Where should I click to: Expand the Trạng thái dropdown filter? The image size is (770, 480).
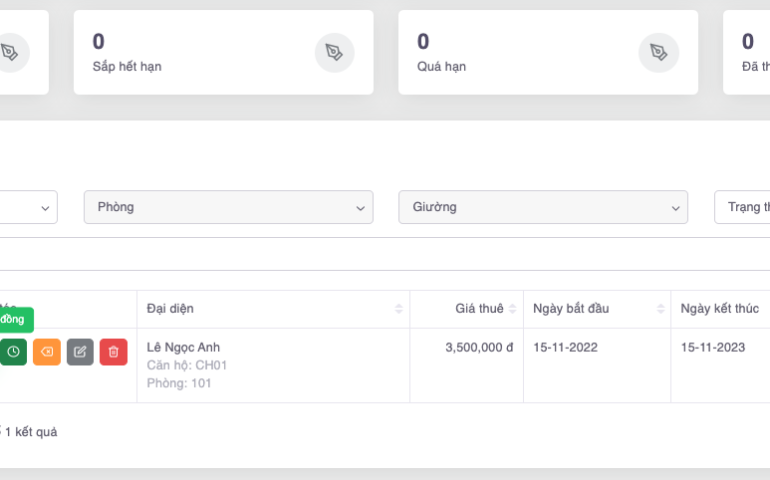(745, 207)
